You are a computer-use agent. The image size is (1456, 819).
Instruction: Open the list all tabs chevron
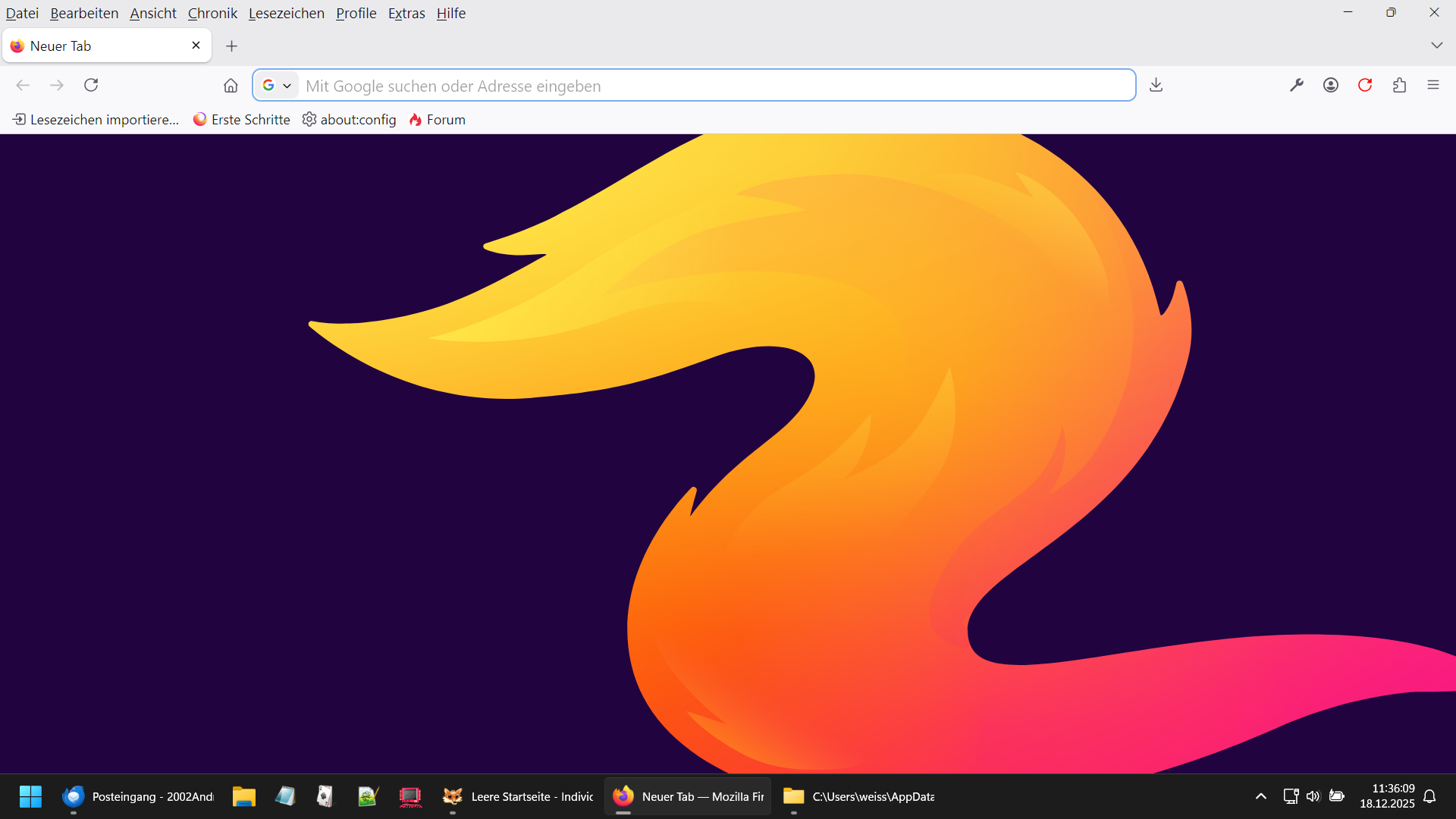click(1436, 45)
